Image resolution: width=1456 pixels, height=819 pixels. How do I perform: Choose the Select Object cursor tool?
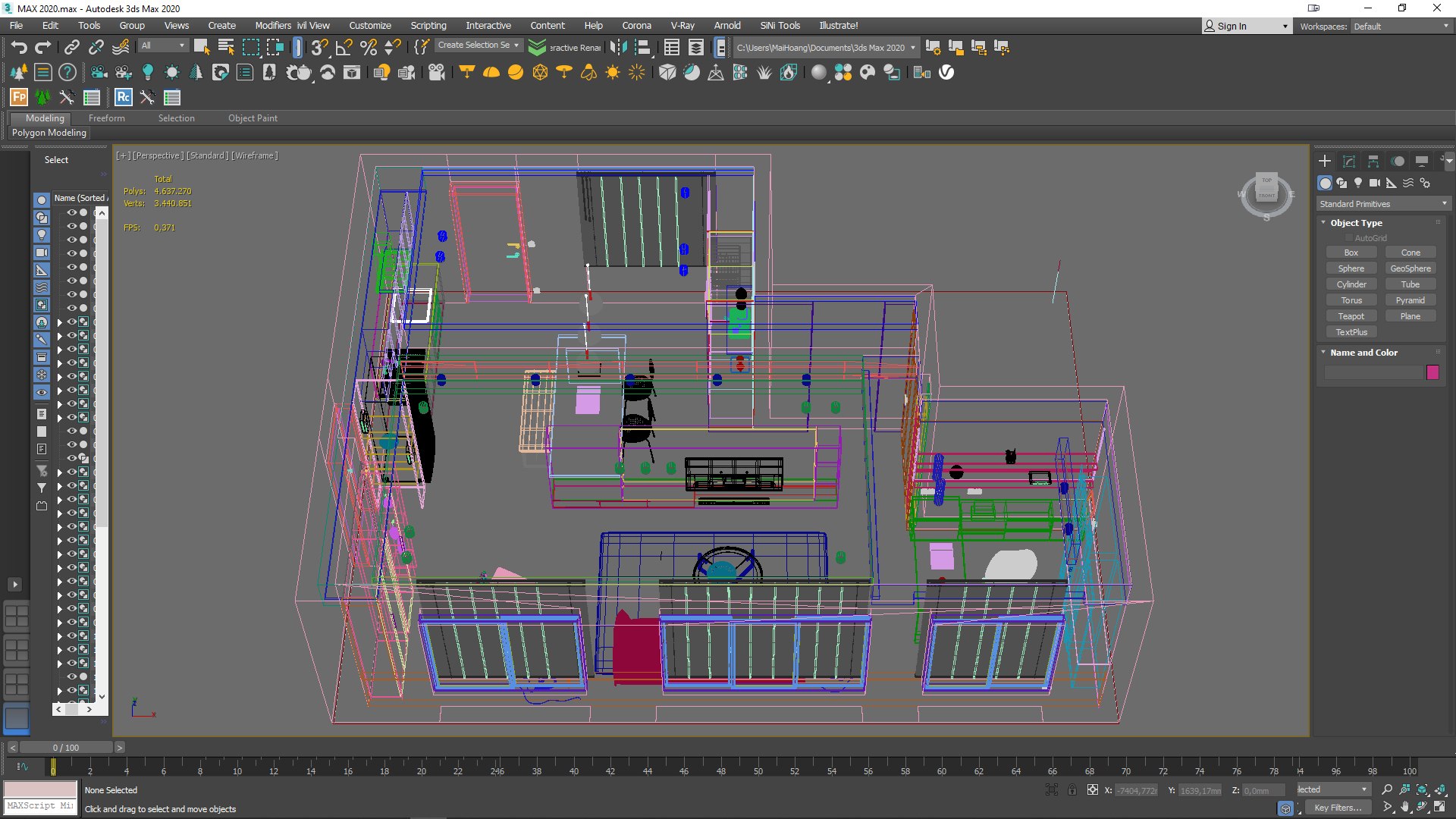click(x=202, y=47)
